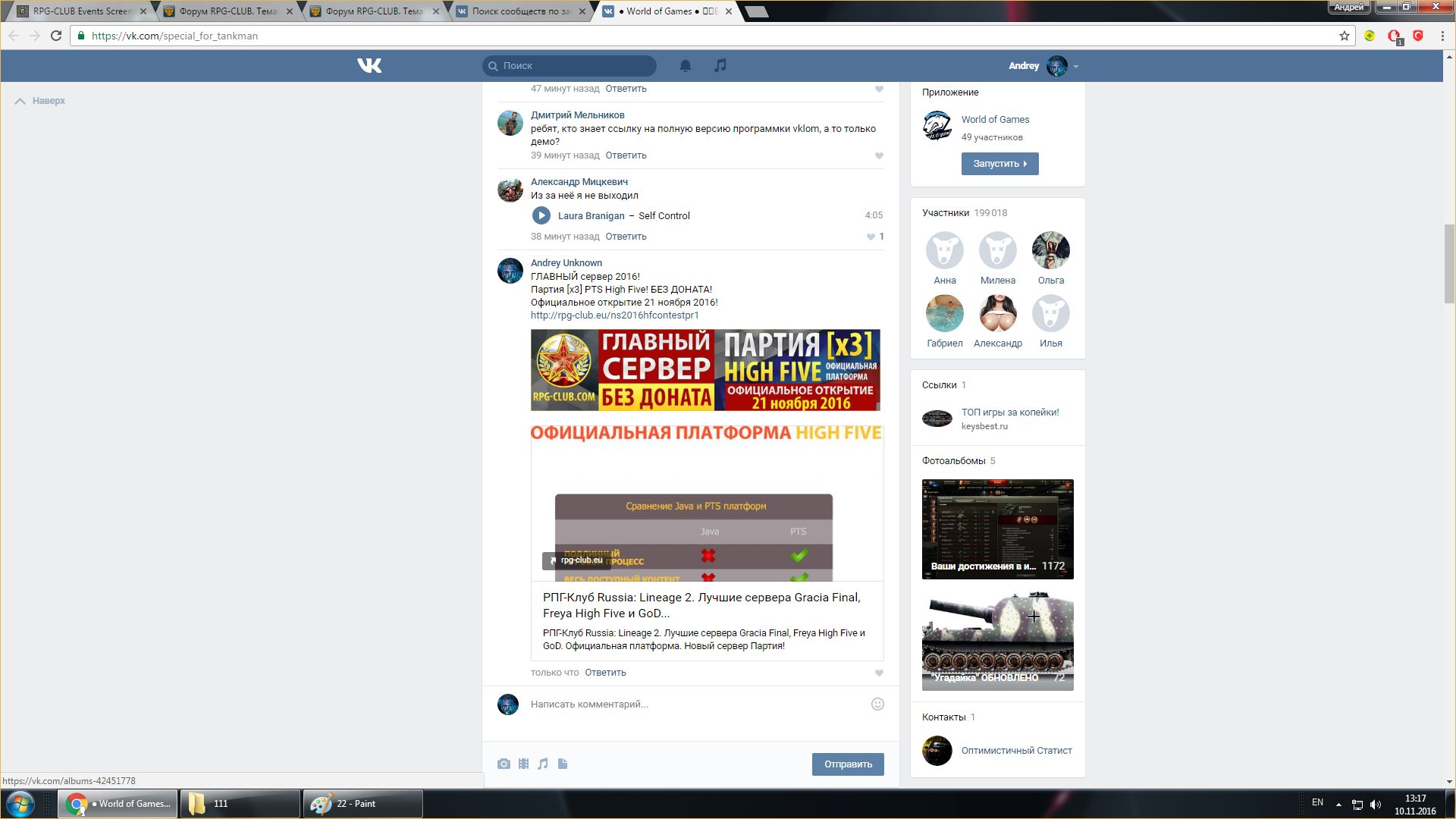Expand the Andrey profile dropdown menu
Viewport: 1456px width, 819px height.
pos(1075,67)
